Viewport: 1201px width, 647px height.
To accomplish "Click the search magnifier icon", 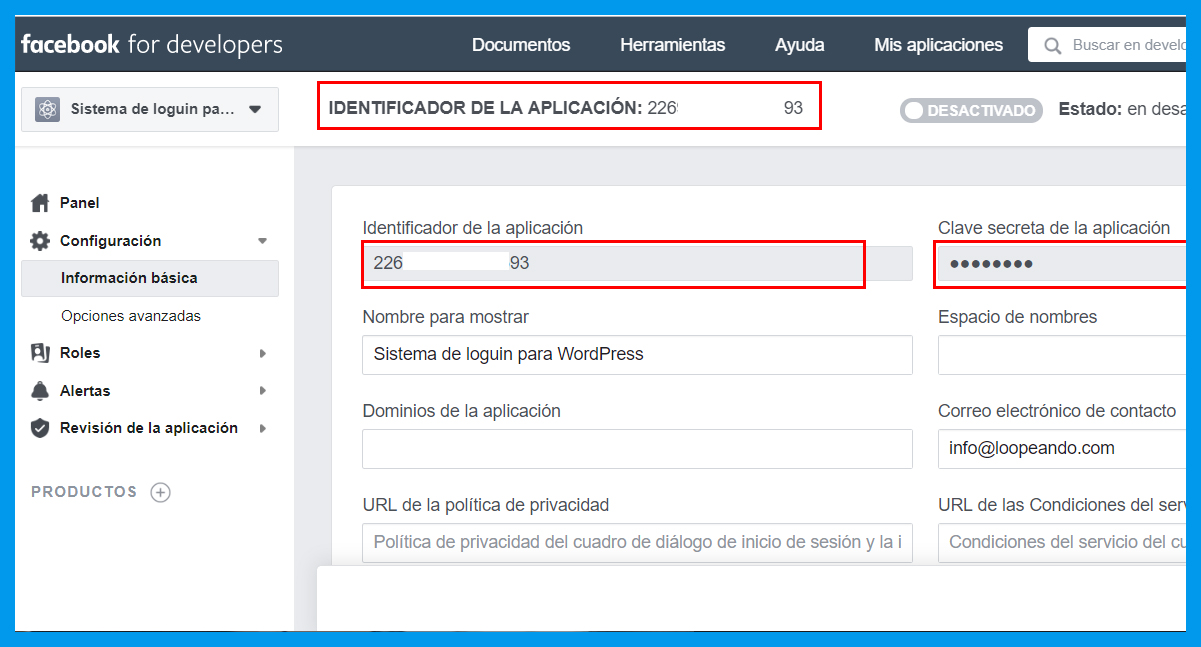I will coord(1052,45).
